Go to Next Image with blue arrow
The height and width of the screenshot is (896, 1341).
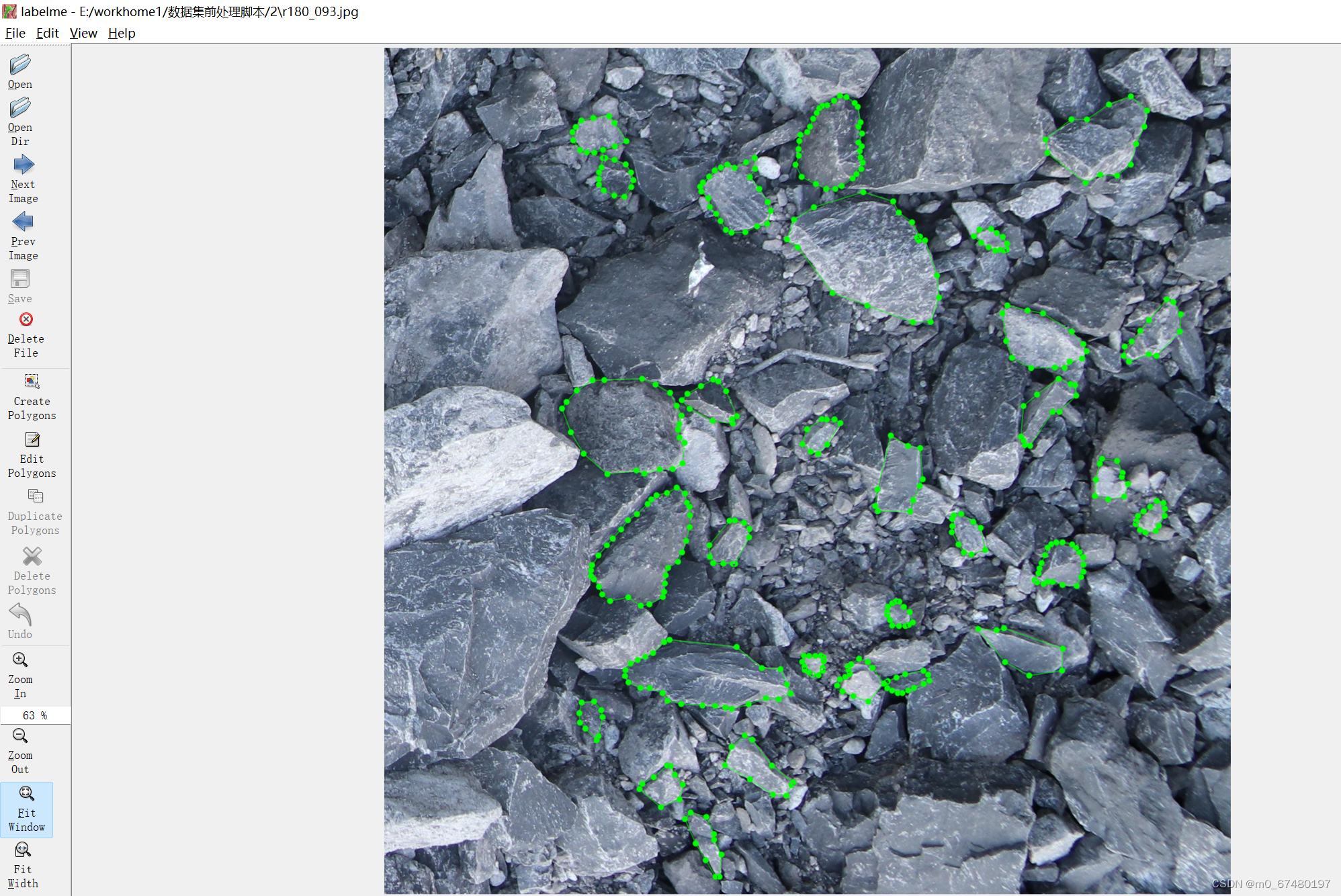pos(23,165)
